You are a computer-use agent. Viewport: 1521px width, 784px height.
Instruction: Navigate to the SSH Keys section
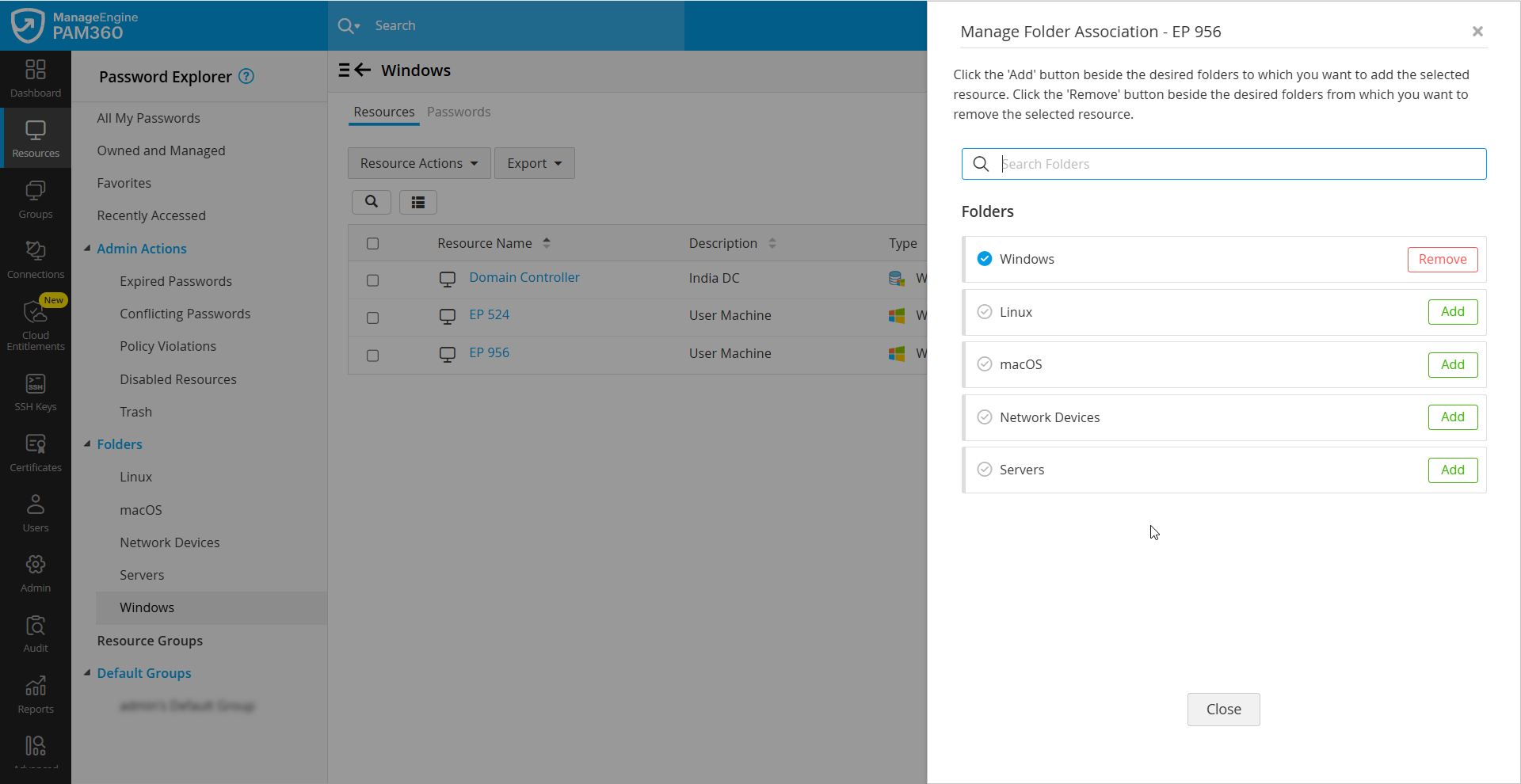pos(35,390)
